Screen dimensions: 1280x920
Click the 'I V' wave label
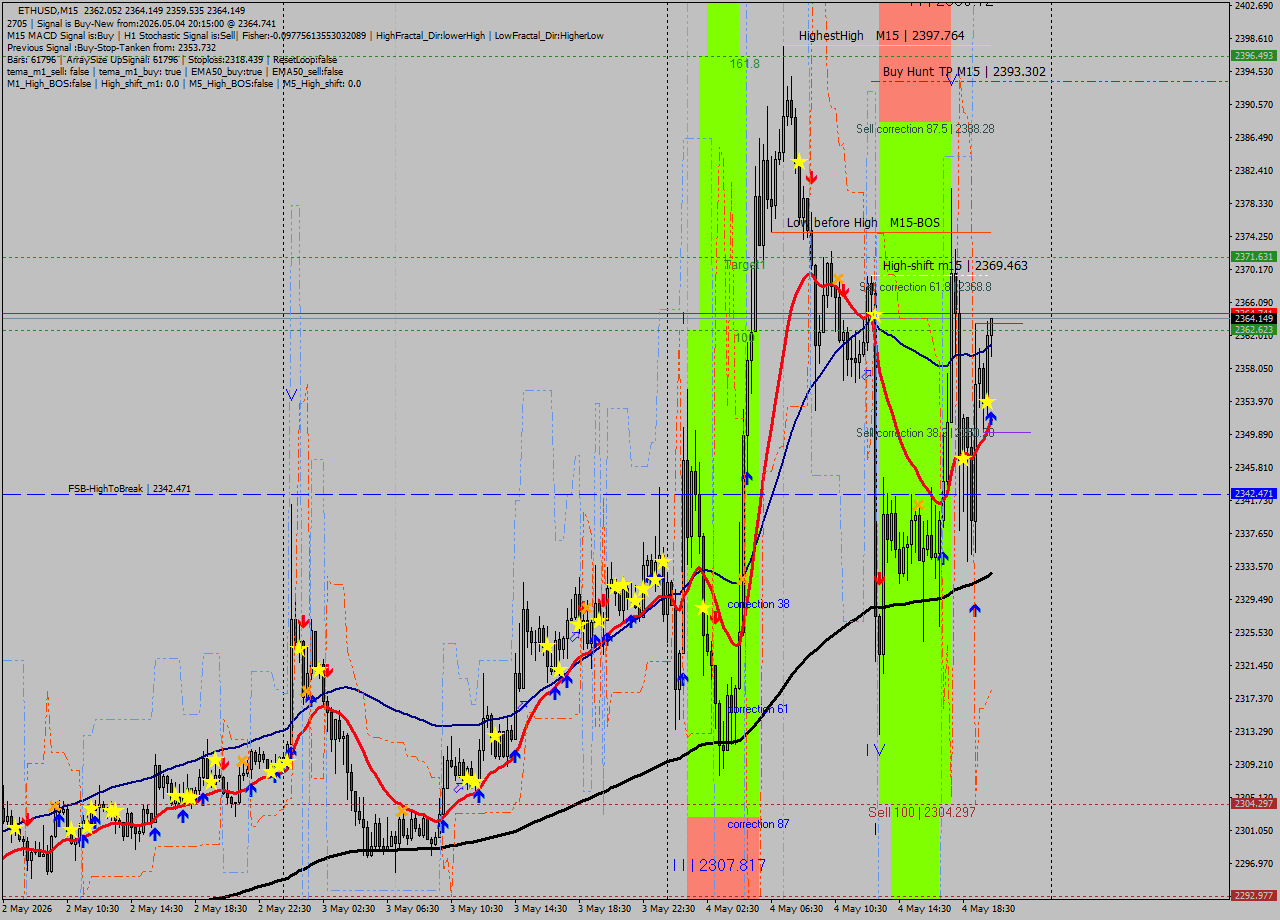[875, 748]
